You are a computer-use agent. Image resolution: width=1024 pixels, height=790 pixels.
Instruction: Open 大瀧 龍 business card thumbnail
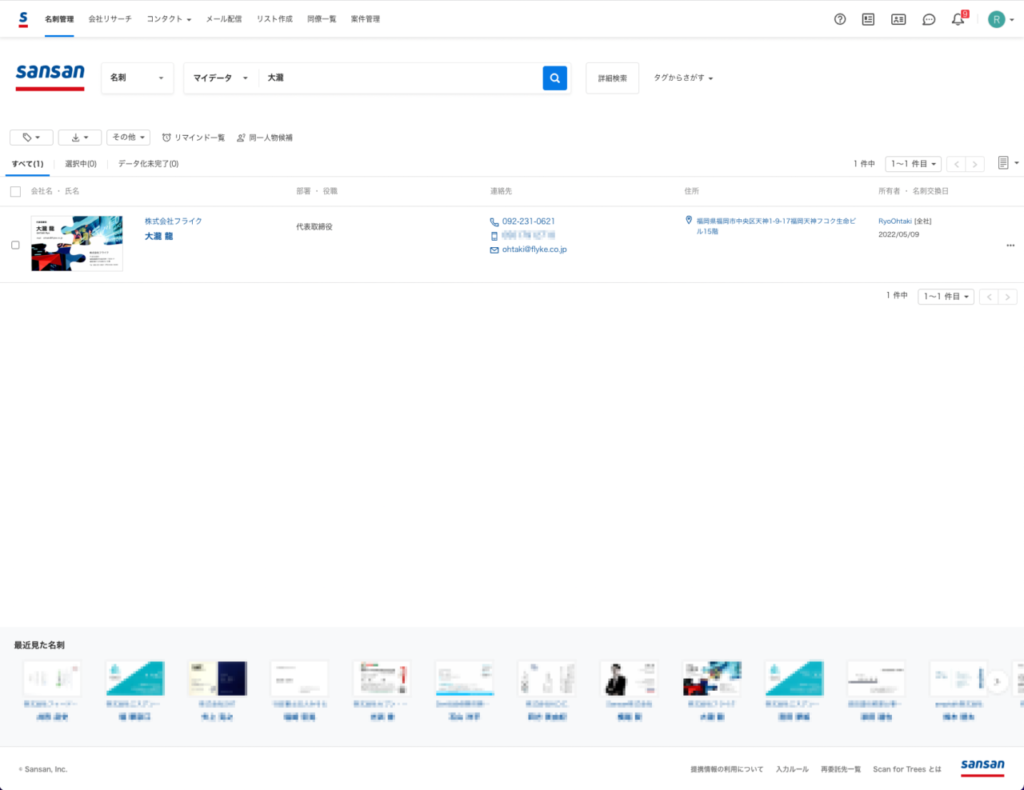[77, 244]
